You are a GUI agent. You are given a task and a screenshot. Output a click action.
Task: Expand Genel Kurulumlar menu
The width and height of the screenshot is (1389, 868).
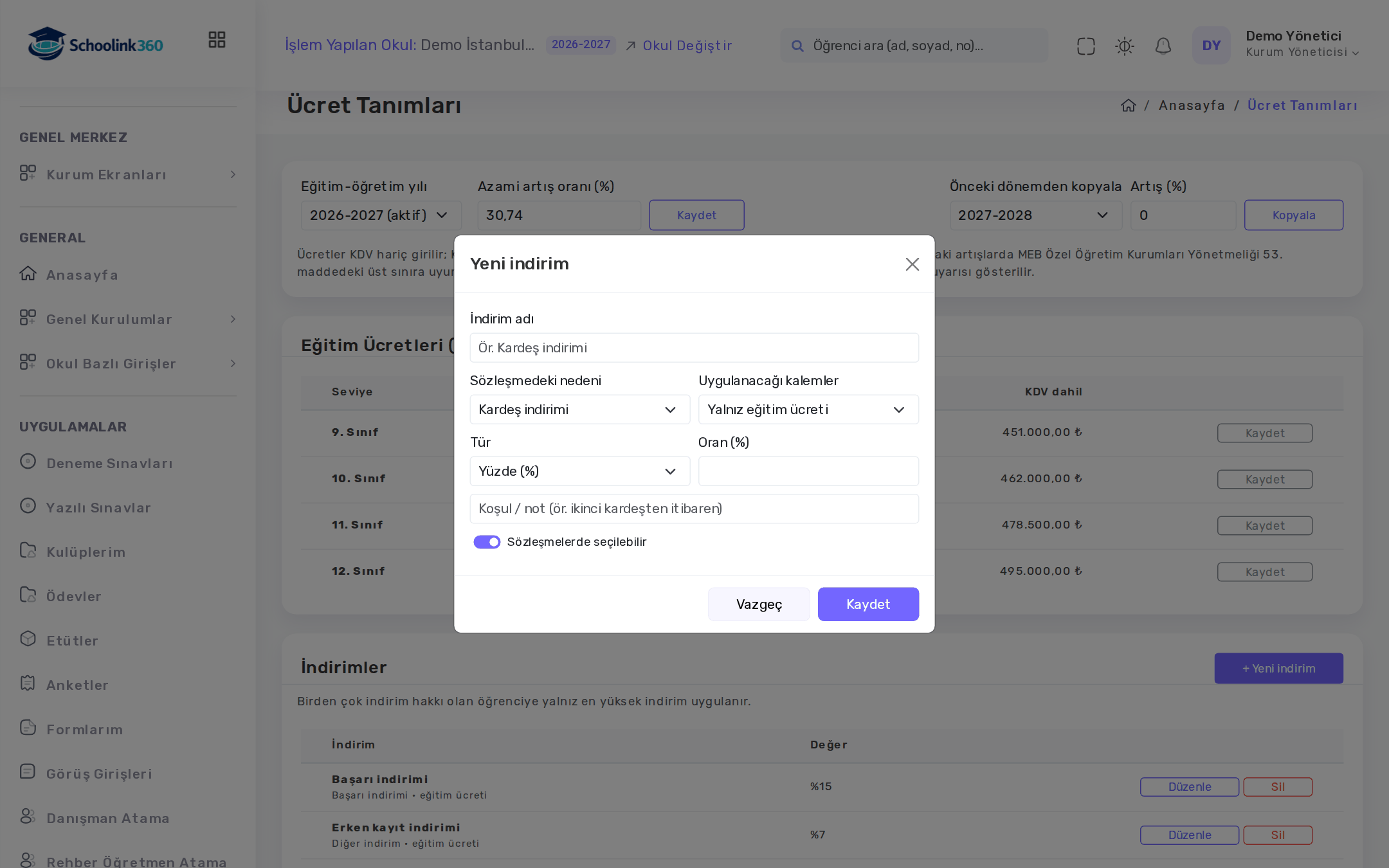[x=128, y=320]
